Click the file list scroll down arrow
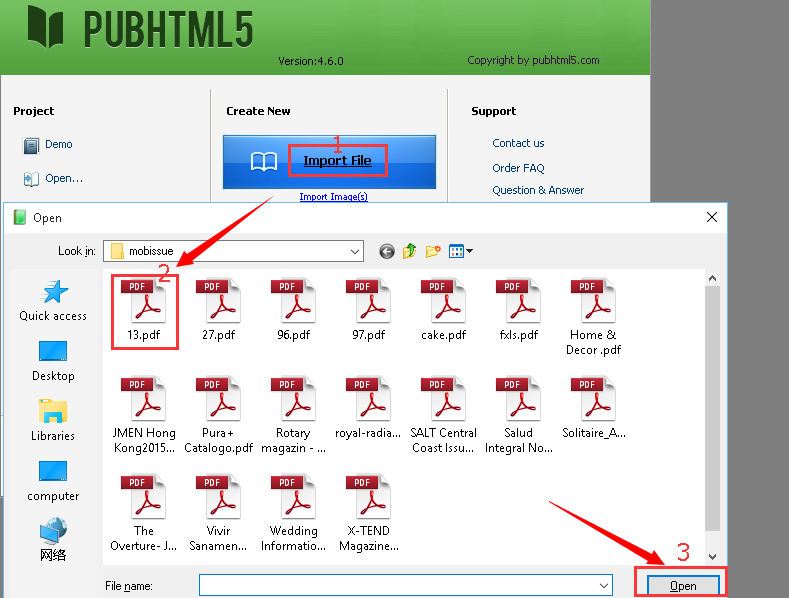 (x=712, y=556)
